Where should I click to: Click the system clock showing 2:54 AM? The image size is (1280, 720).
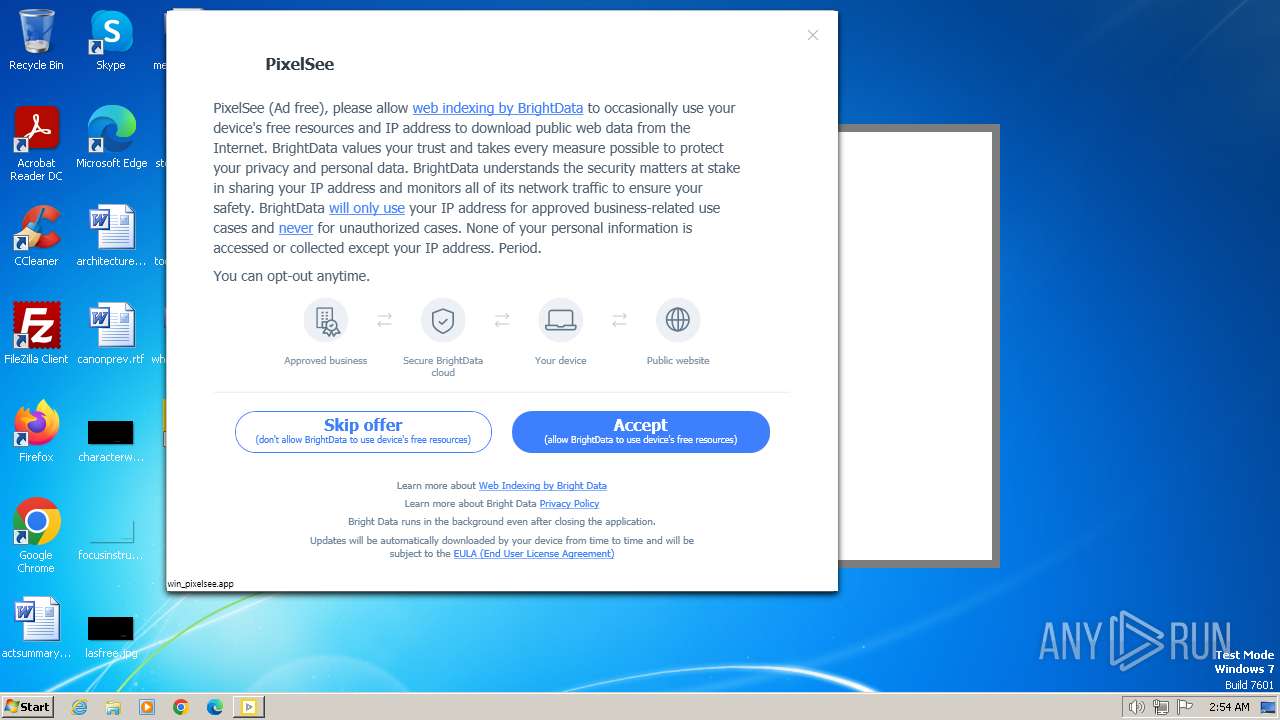(1229, 707)
